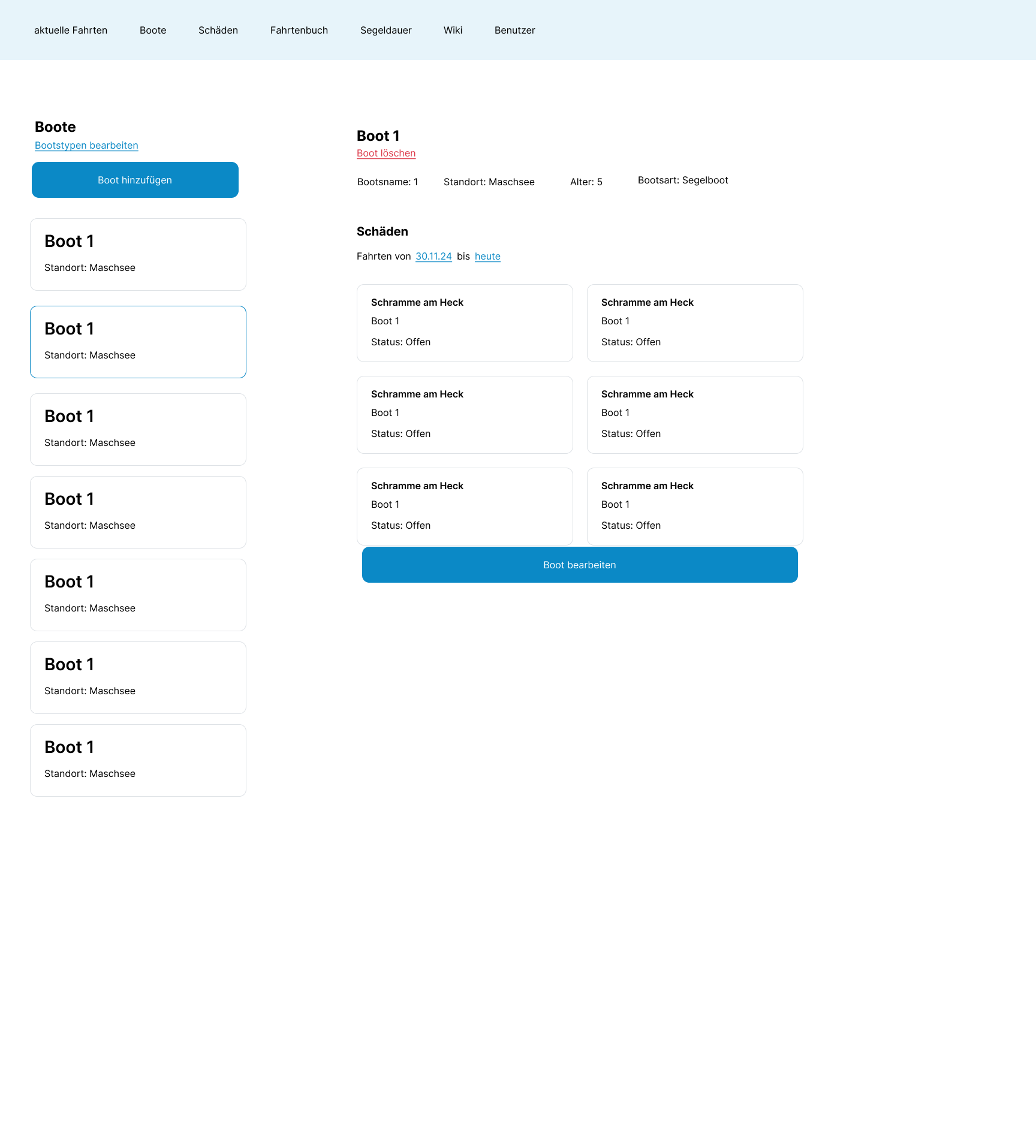1036x1148 pixels.
Task: Navigate to Fahrtenbuch in the top bar
Action: pos(299,31)
